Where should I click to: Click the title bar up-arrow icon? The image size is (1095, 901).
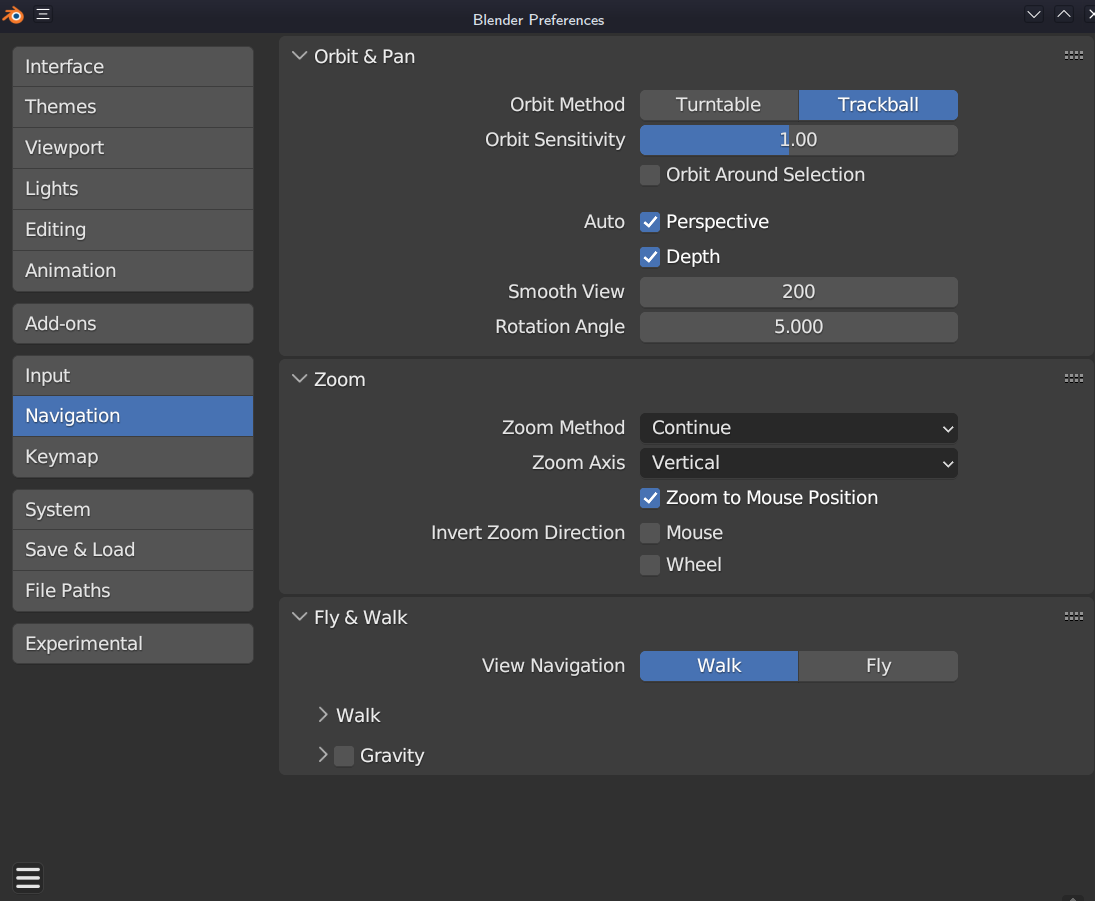pyautogui.click(x=1064, y=14)
